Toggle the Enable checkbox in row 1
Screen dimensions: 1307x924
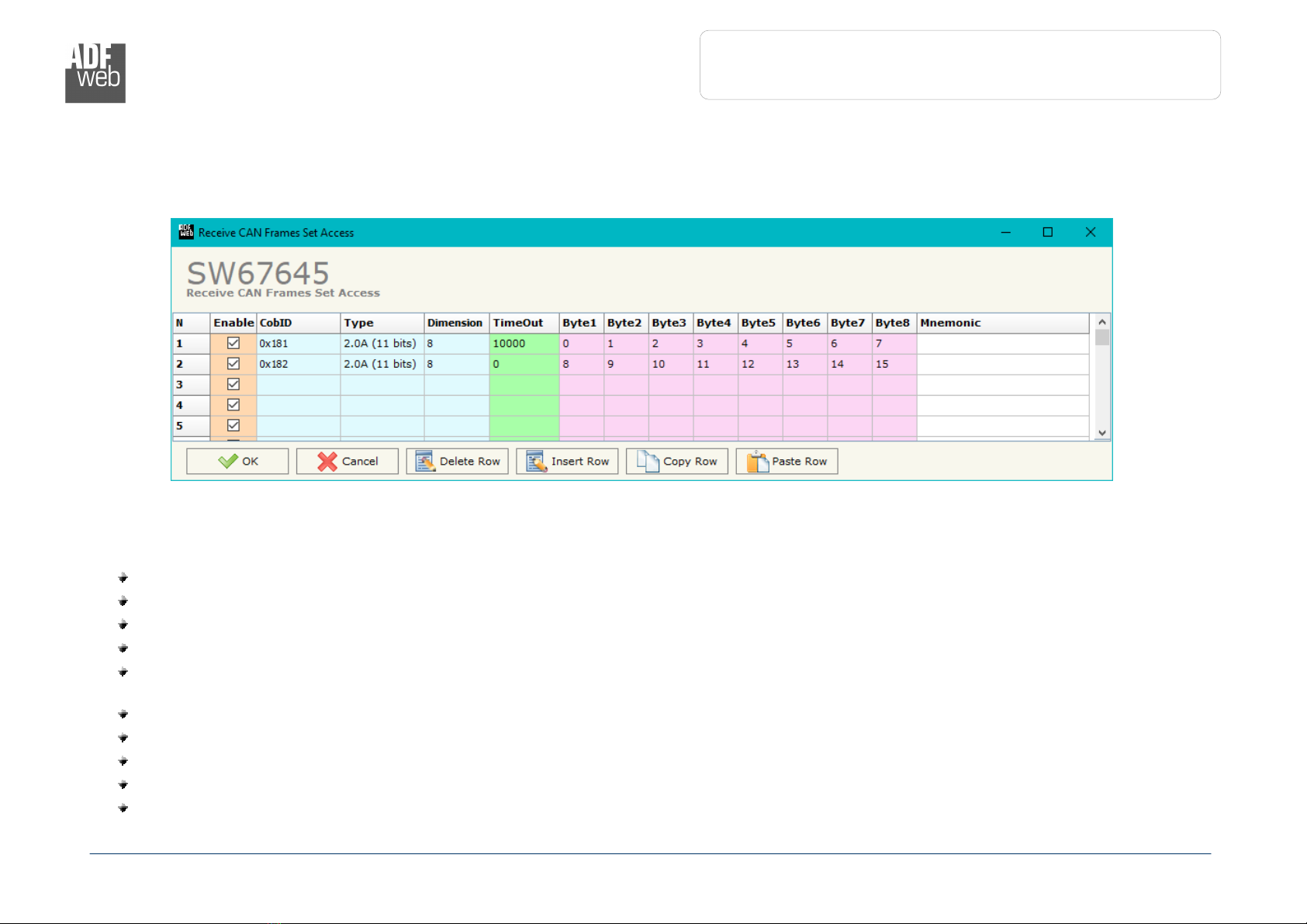[233, 343]
